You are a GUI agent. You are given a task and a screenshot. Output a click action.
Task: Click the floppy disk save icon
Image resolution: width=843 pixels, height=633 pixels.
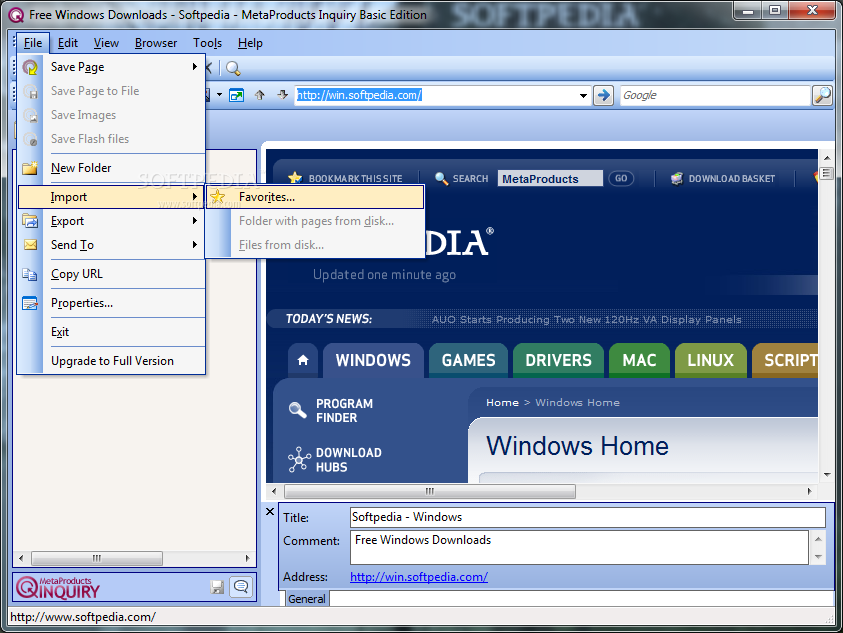(217, 587)
